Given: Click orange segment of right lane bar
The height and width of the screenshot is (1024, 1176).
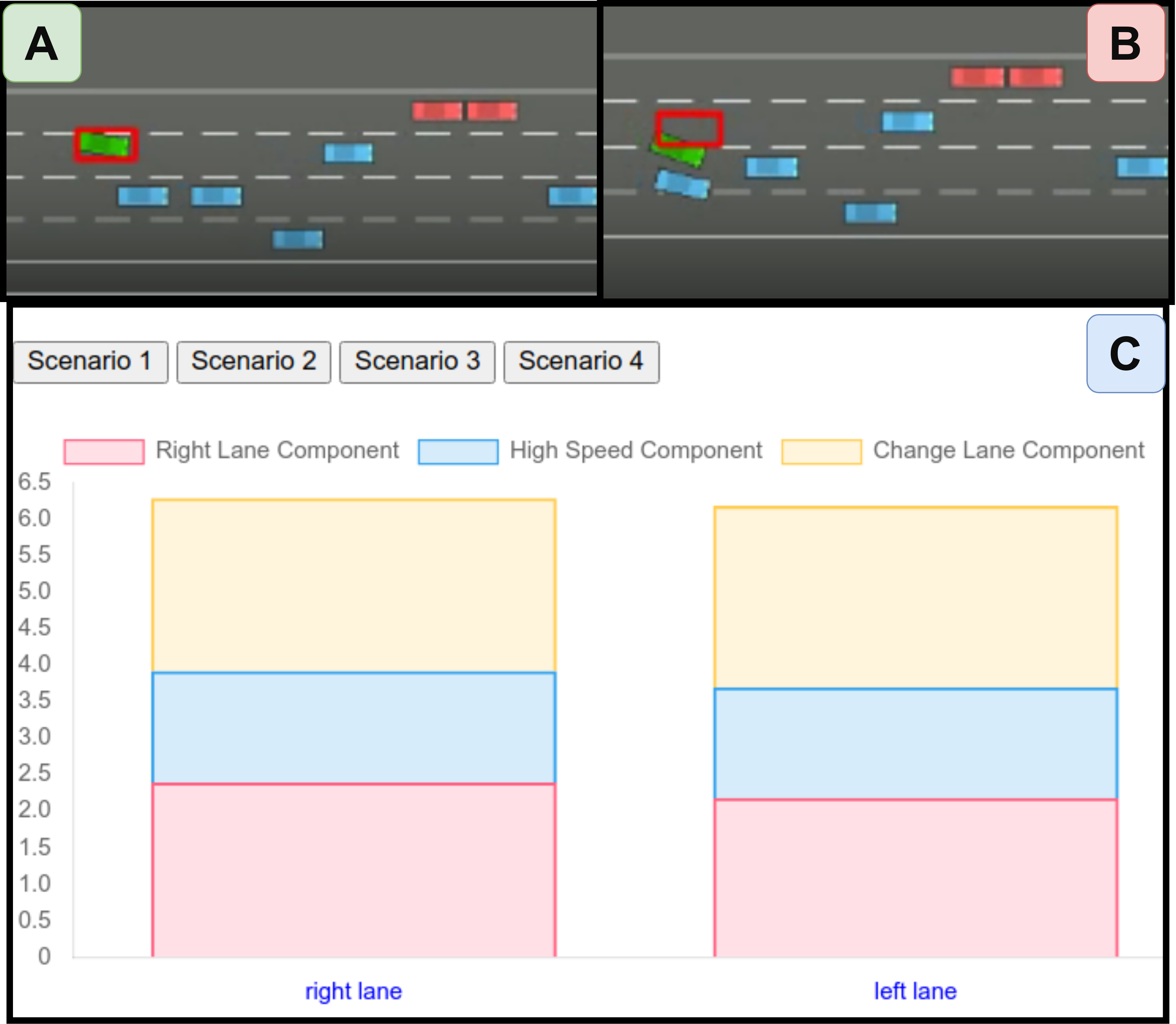Looking at the screenshot, I should click(x=353, y=586).
